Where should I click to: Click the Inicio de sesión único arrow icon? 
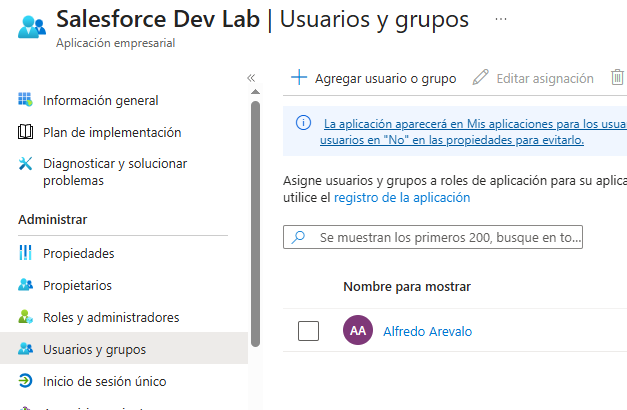click(25, 380)
